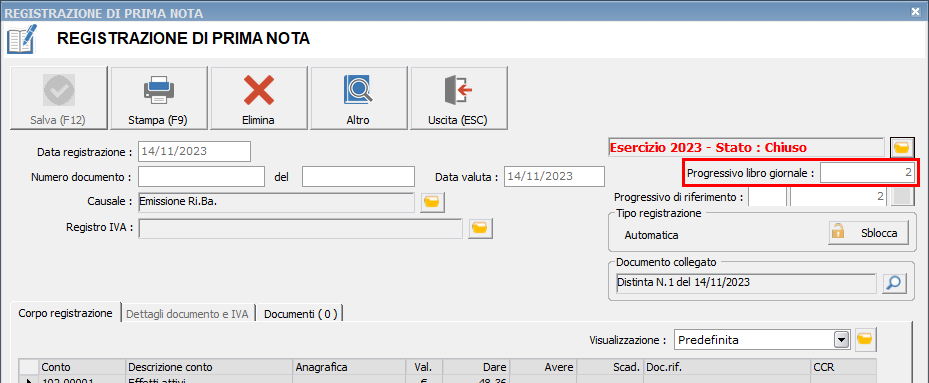
Task: Click the Causale field Emissione Ri.Ba.
Action: coord(276,203)
